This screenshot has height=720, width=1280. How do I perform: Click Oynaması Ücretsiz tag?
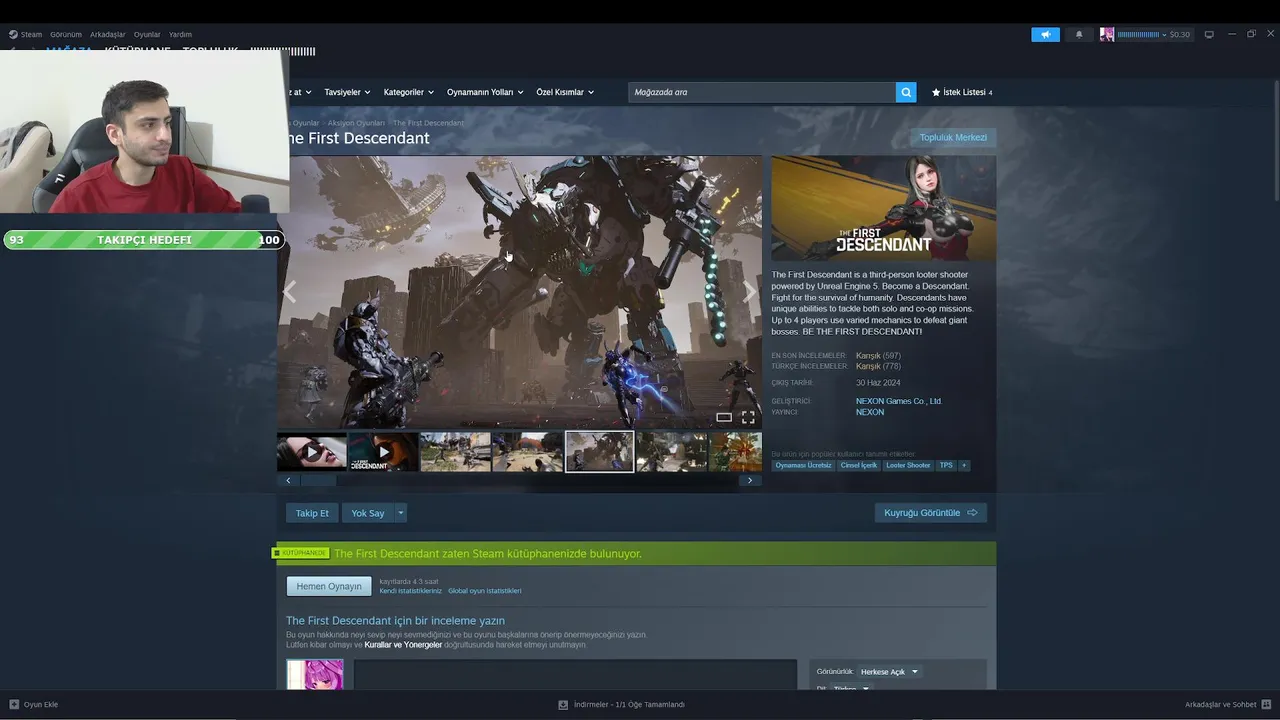(803, 465)
